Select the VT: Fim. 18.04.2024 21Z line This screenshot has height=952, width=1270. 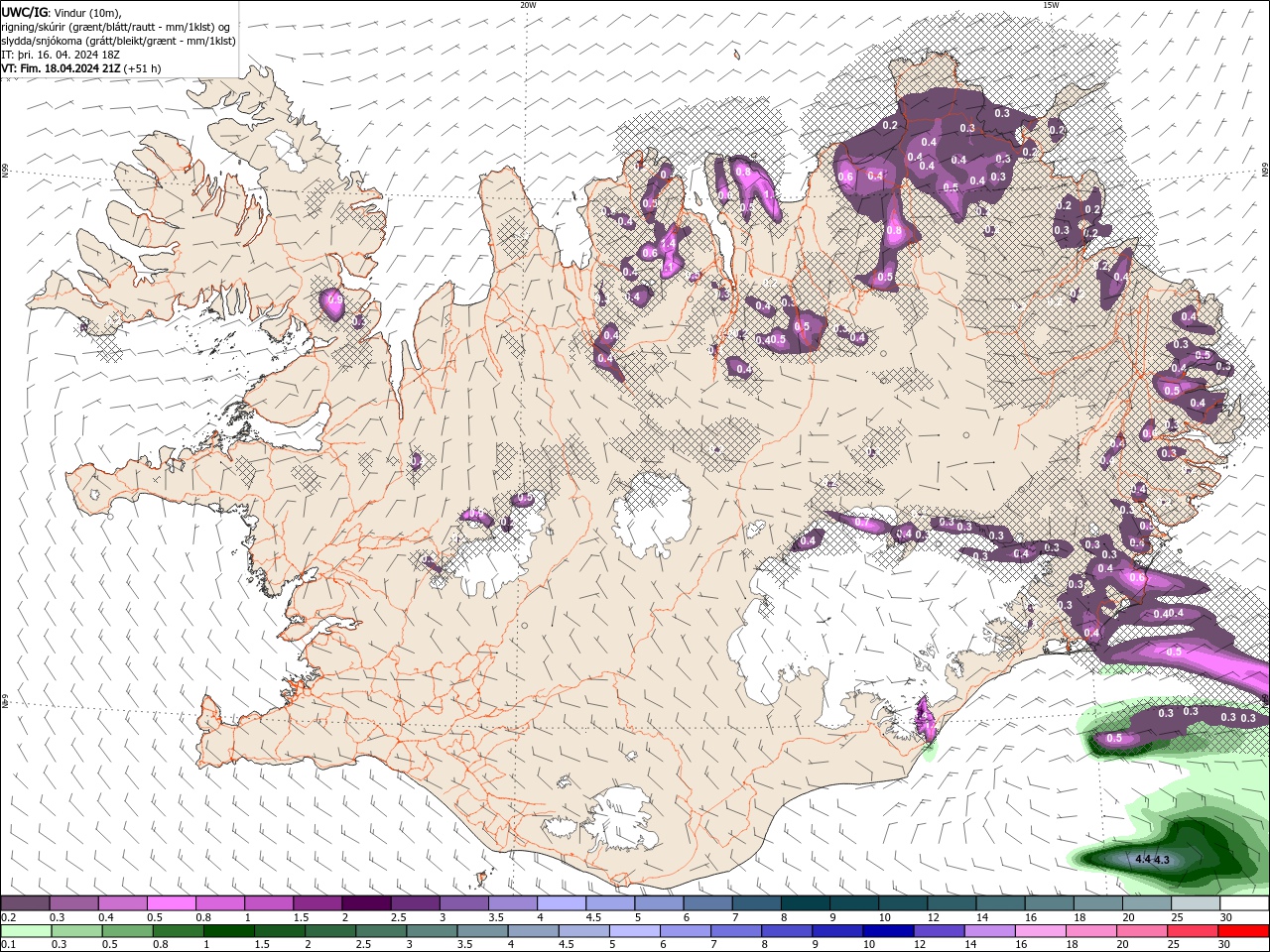tap(62, 68)
